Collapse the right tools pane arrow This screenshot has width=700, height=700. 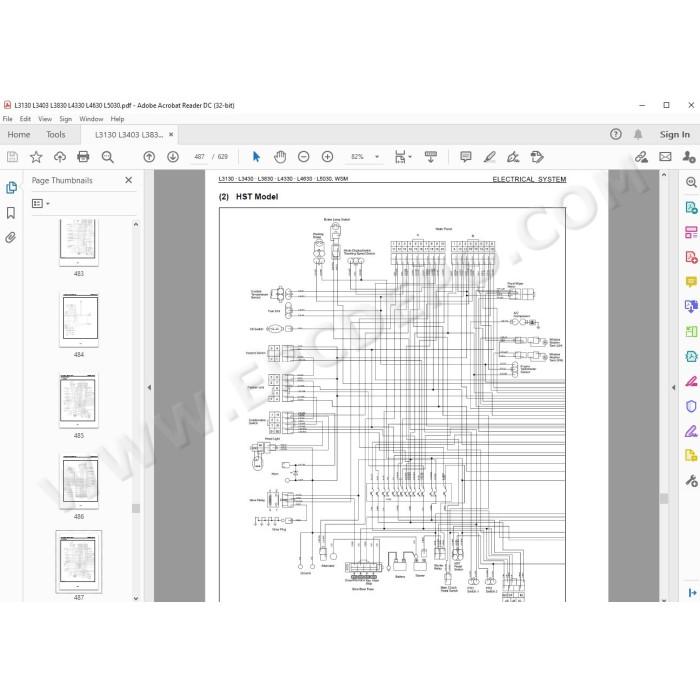click(x=673, y=388)
